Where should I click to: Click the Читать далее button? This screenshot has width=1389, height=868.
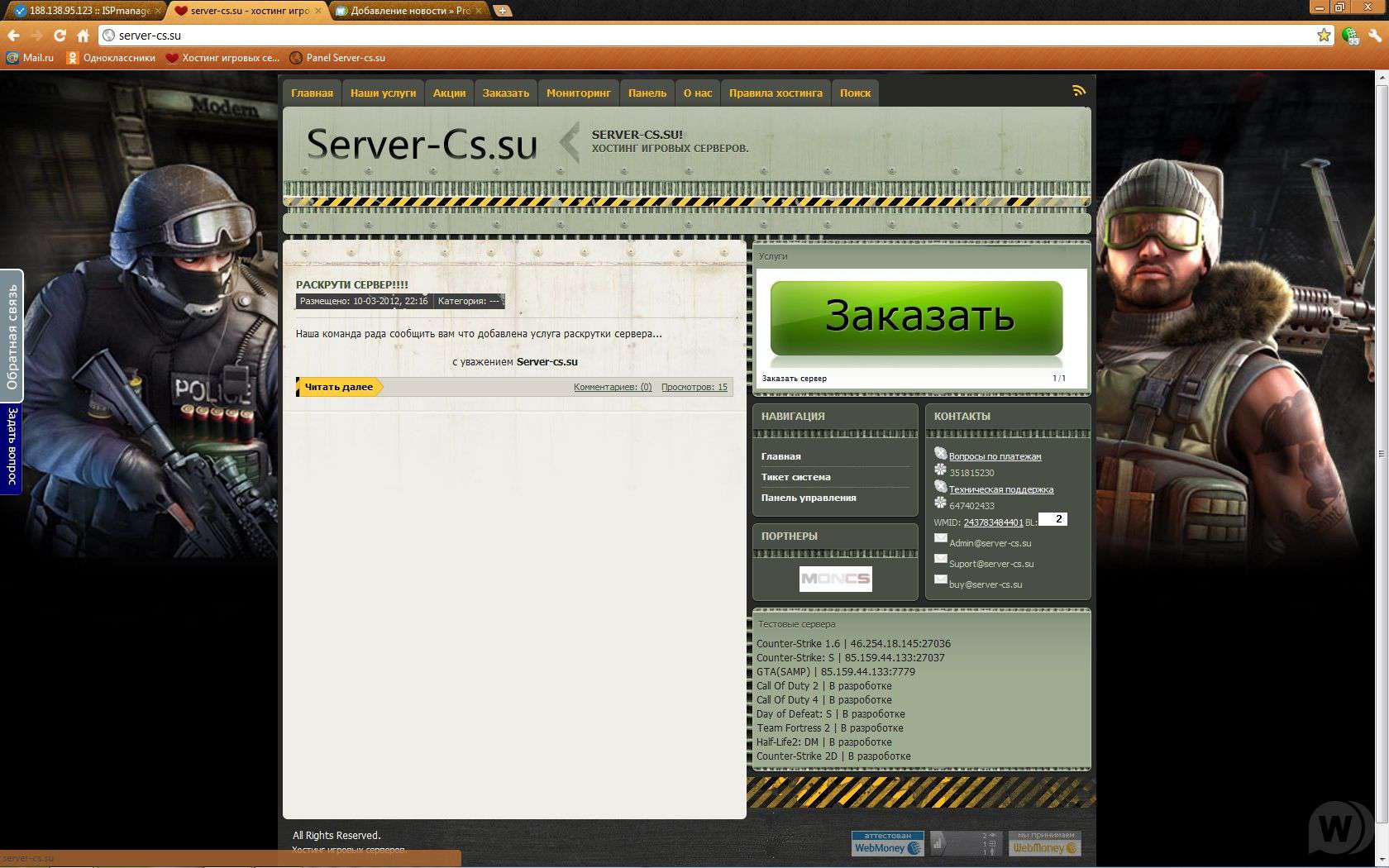click(x=339, y=387)
